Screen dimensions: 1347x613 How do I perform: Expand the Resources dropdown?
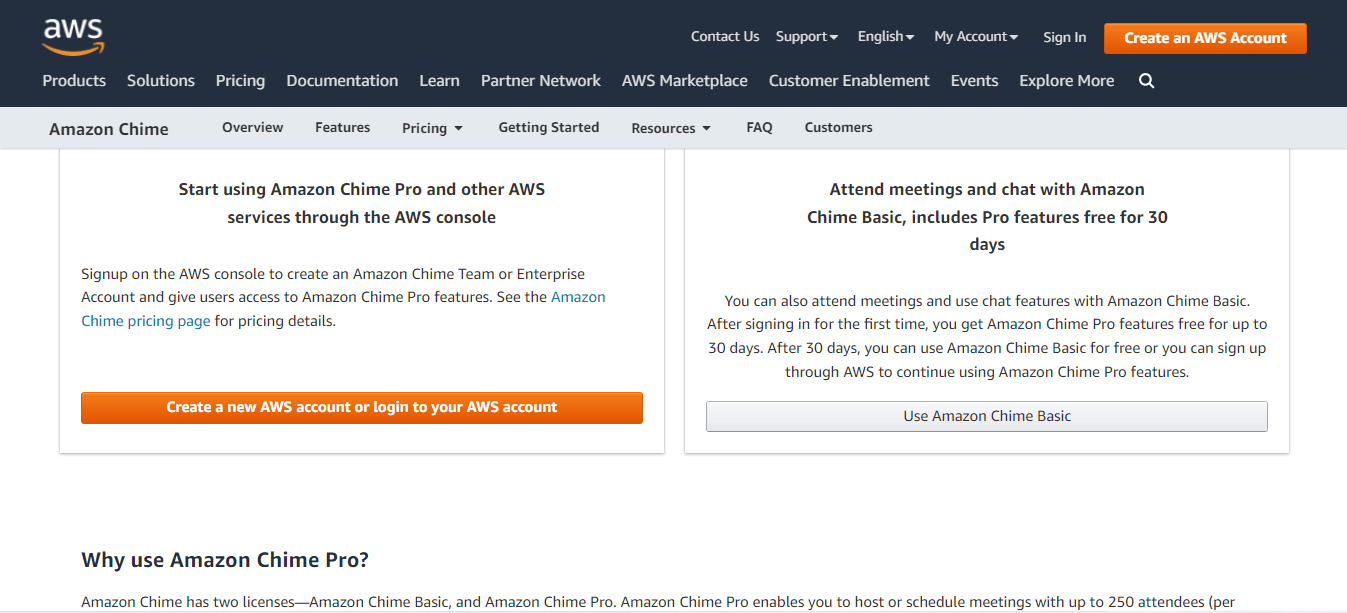pos(669,128)
